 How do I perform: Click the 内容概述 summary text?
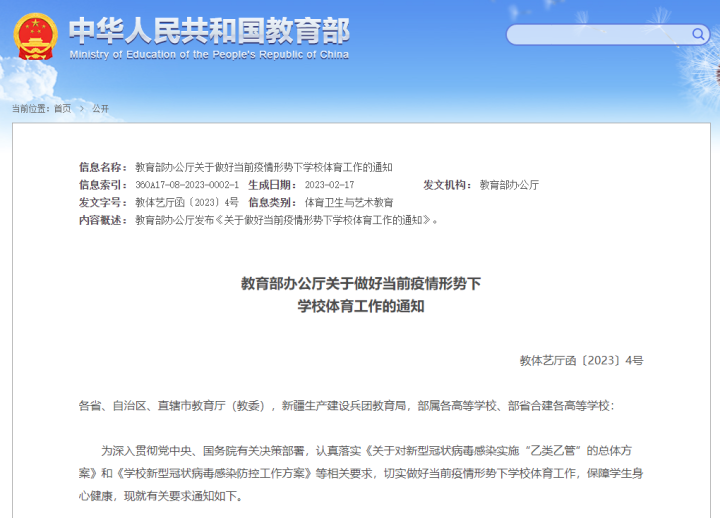286,219
